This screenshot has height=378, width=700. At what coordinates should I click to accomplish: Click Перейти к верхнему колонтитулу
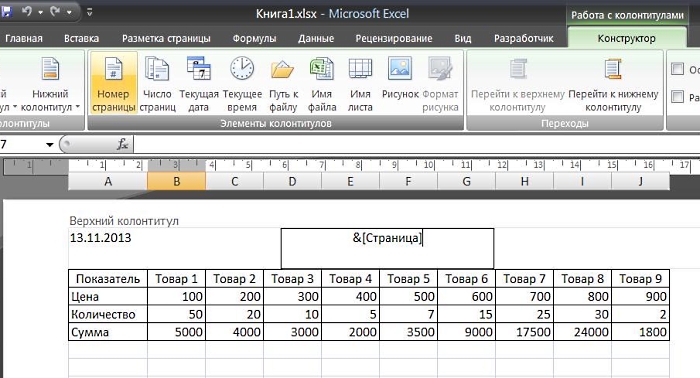coord(518,83)
